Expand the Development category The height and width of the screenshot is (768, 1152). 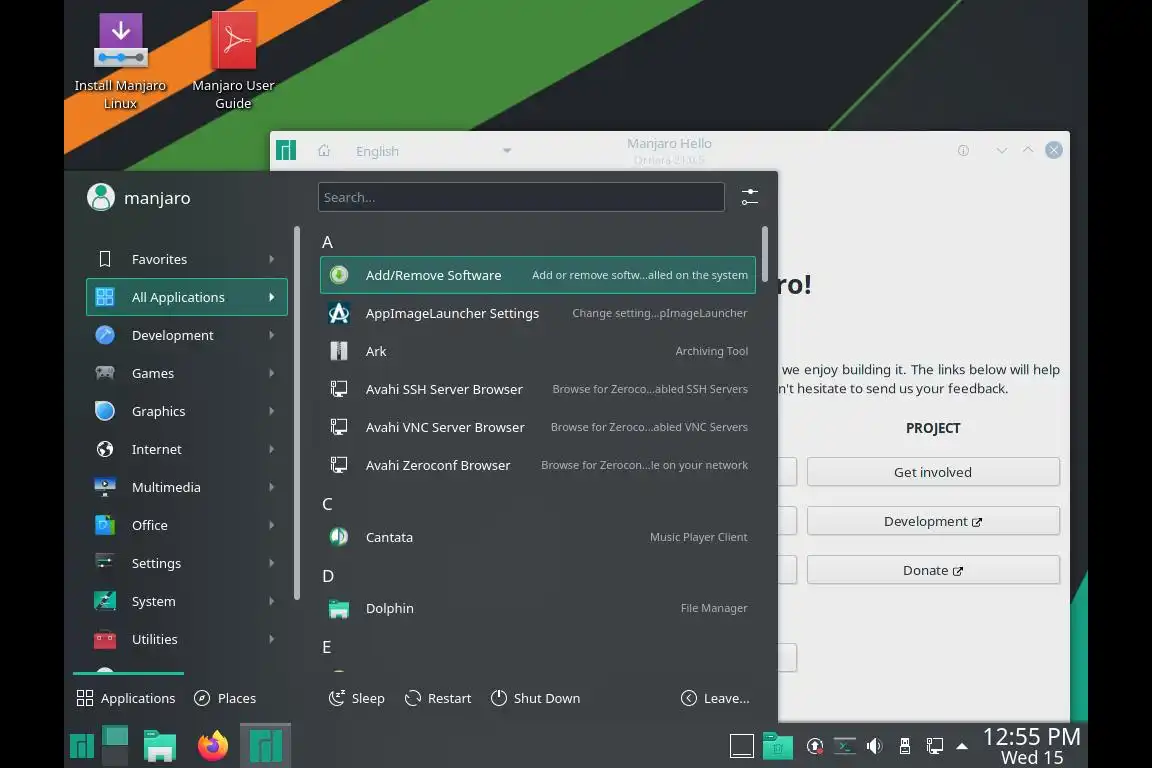[x=187, y=335]
